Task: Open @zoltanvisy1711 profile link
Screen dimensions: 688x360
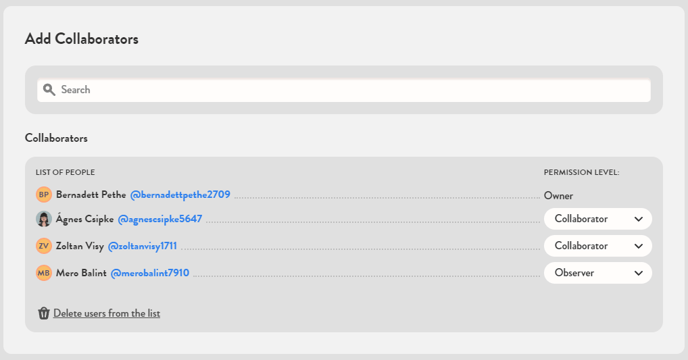Action: (x=142, y=246)
